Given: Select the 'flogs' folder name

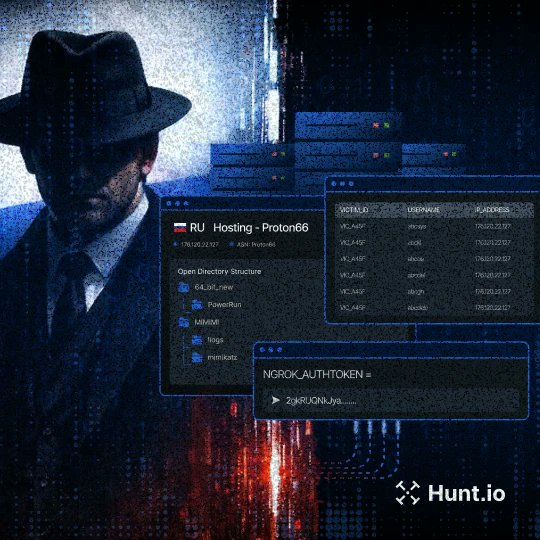Looking at the screenshot, I should pos(215,340).
